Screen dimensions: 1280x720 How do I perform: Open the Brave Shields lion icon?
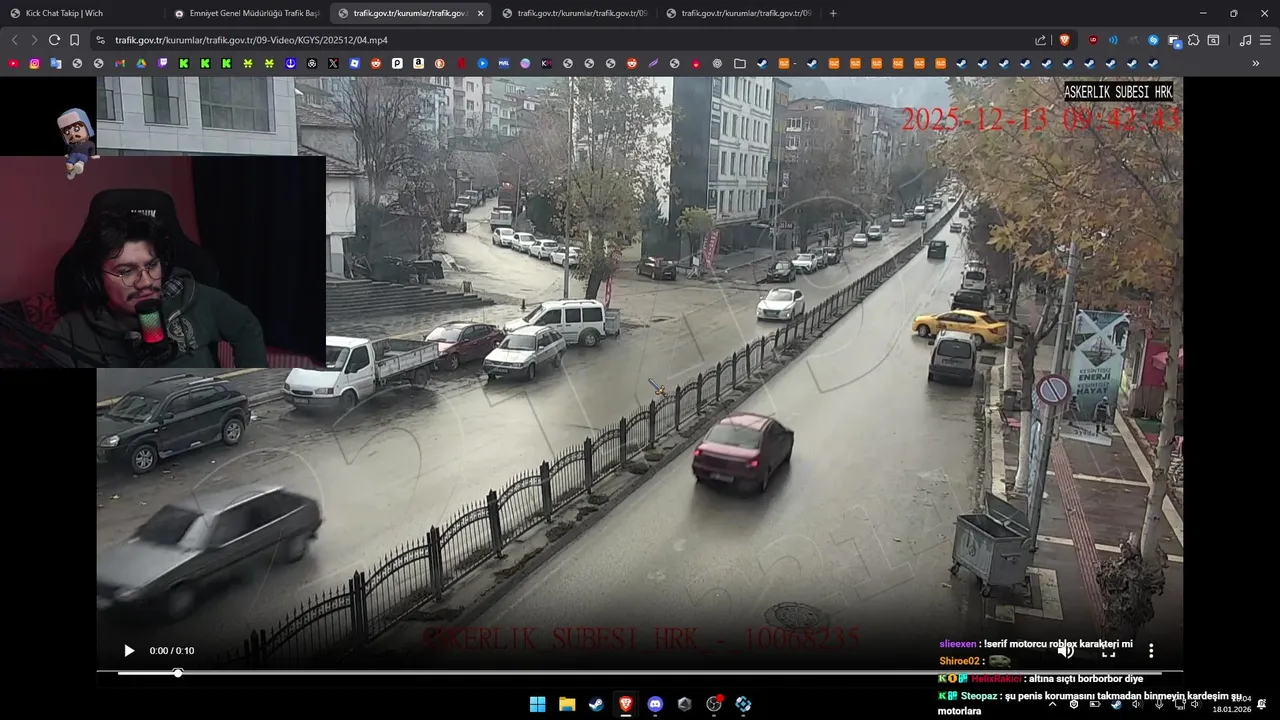click(1064, 40)
